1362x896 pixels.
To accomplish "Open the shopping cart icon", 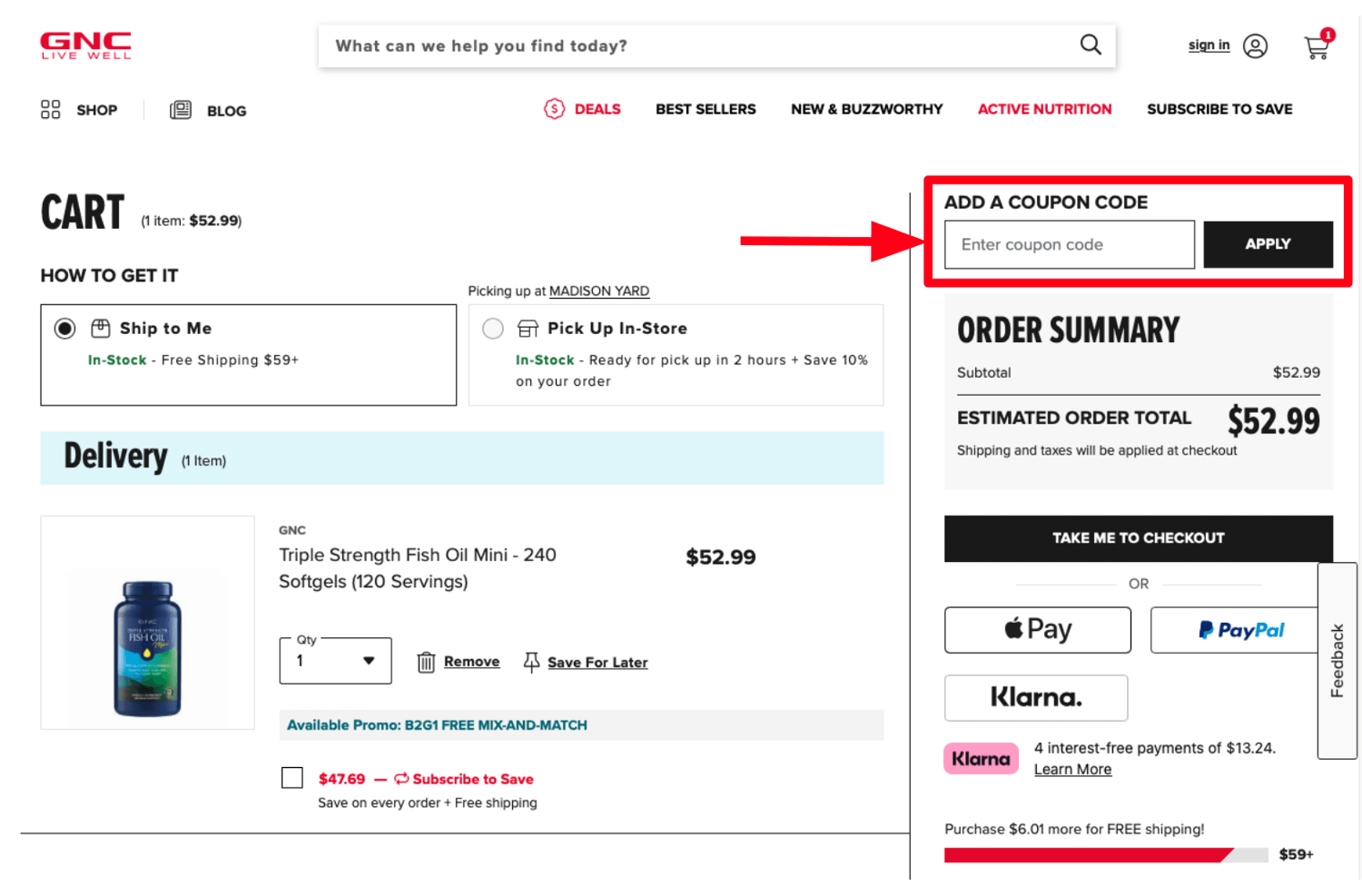I will pos(1317,46).
